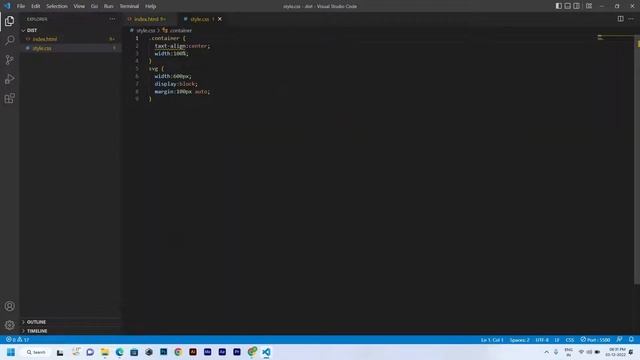This screenshot has height=360, width=640.
Task: Switch to the index.html editor tab
Action: pyautogui.click(x=150, y=19)
